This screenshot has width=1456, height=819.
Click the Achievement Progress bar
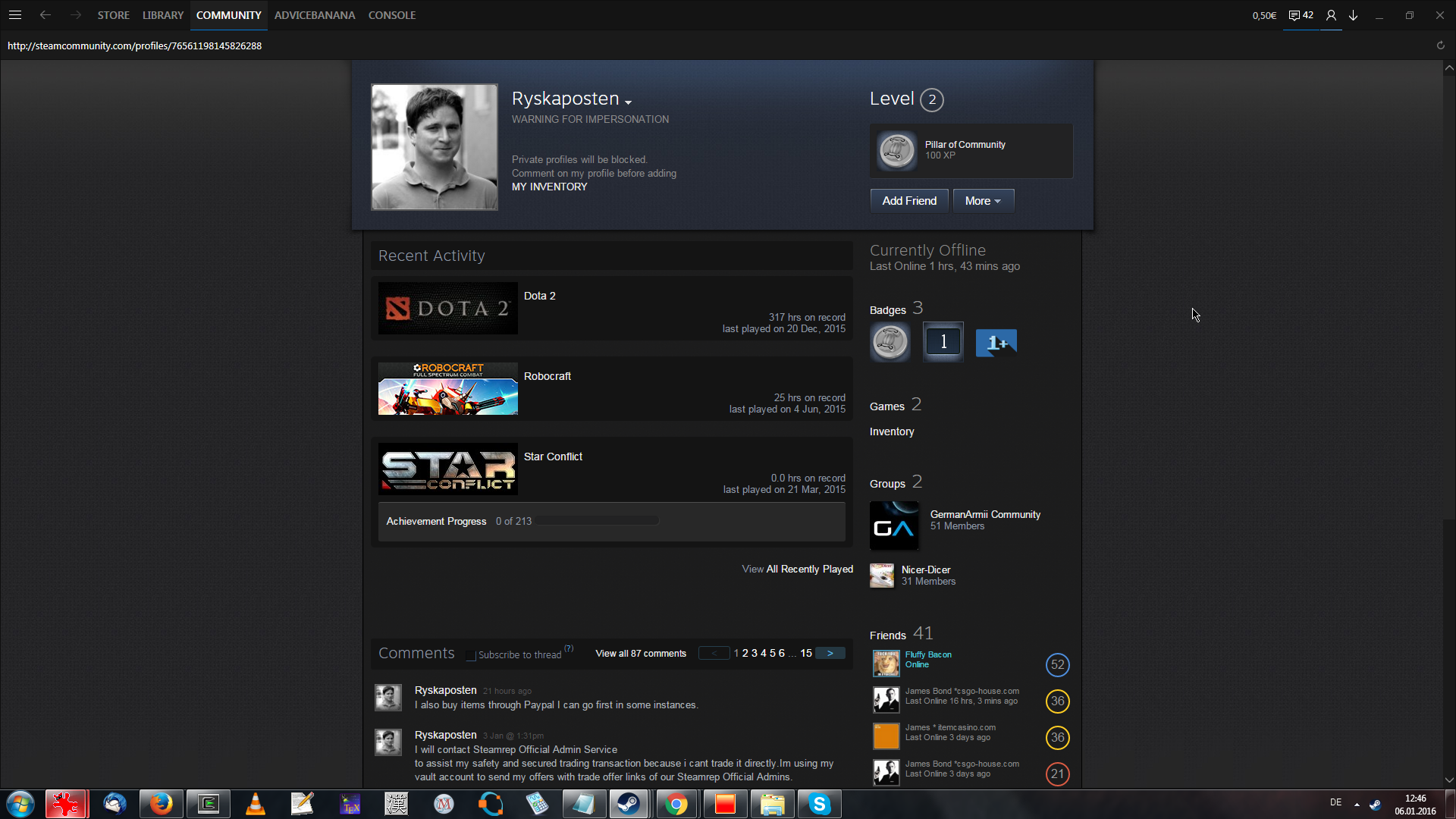pyautogui.click(x=597, y=521)
